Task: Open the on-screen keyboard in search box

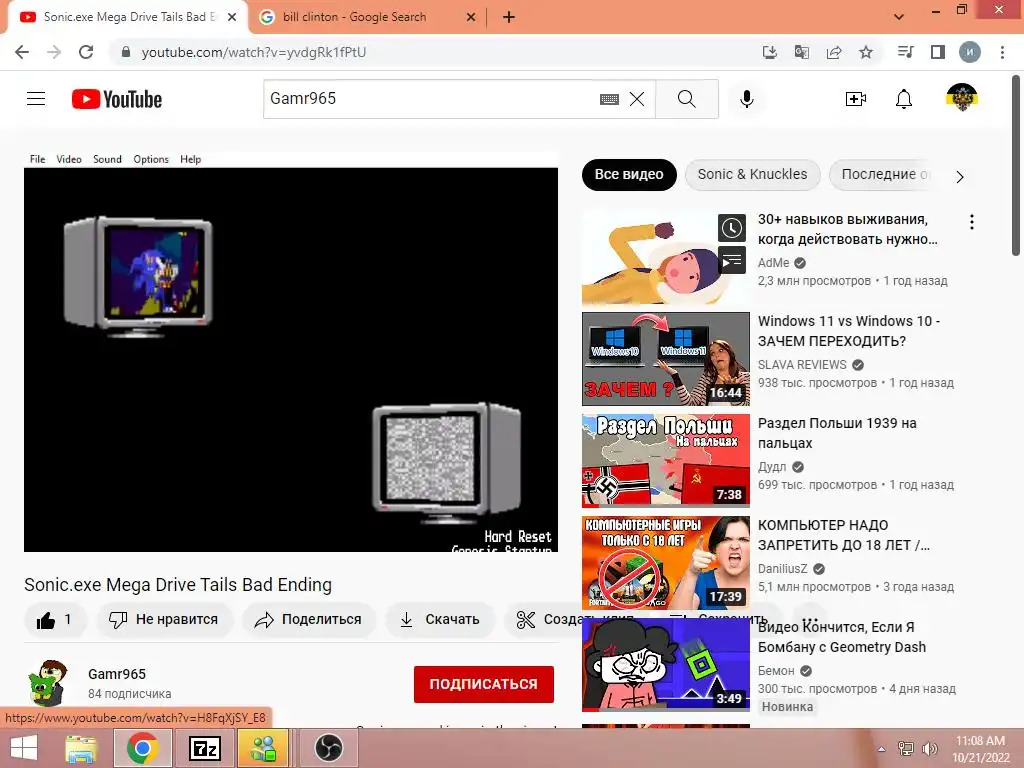Action: pos(609,99)
